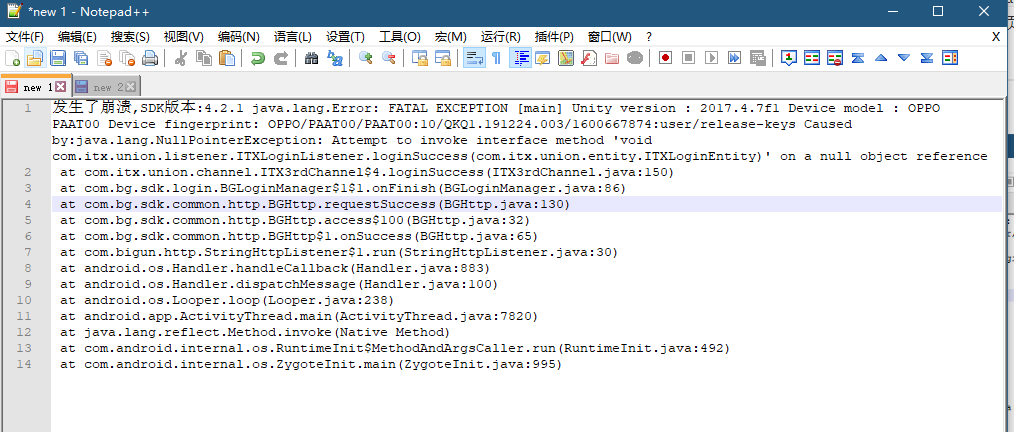Screen dimensions: 1014x432
Task: Jump to first difference icon
Action: 858,58
